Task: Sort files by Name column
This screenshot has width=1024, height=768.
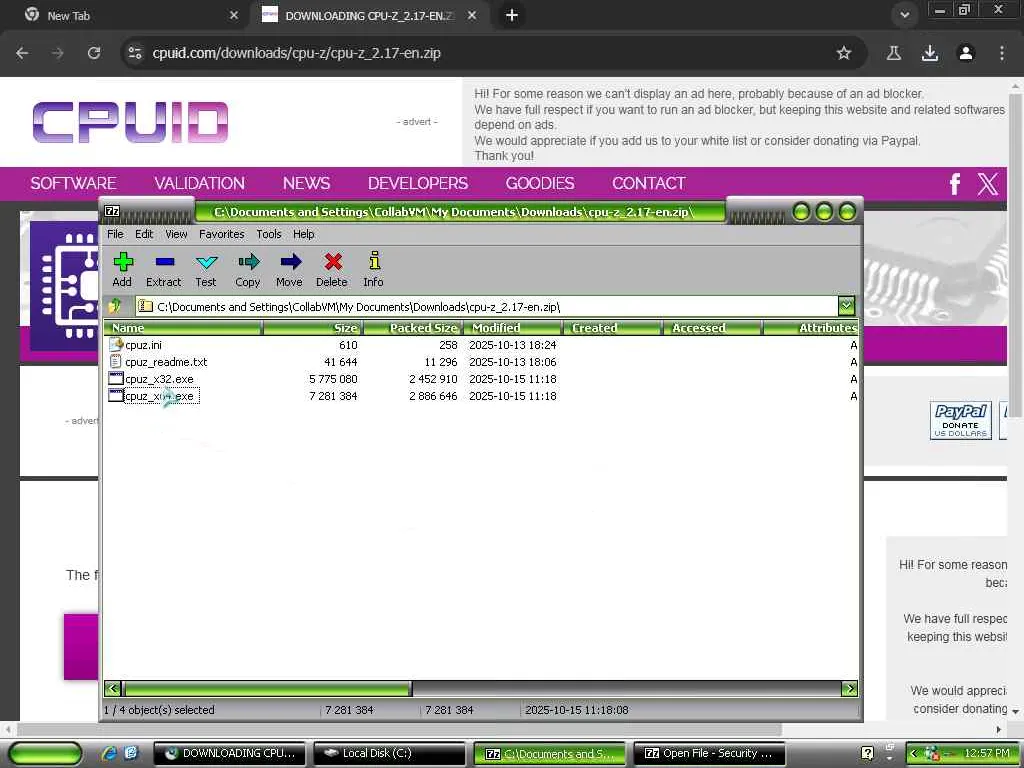Action: pyautogui.click(x=184, y=328)
